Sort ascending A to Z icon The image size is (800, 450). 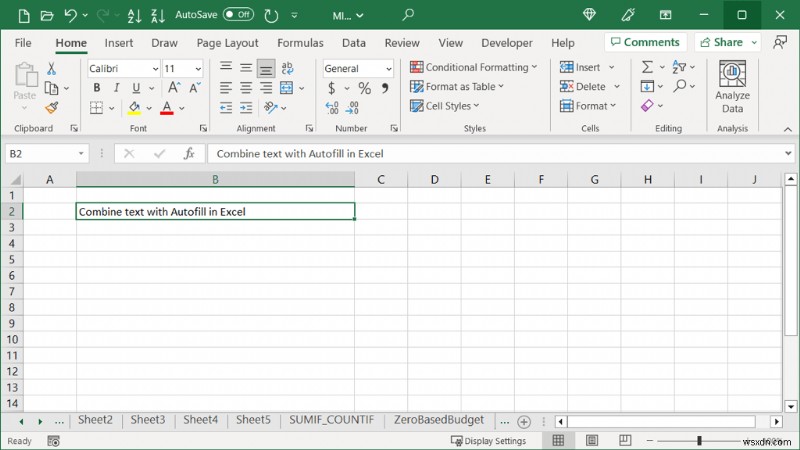(x=135, y=16)
